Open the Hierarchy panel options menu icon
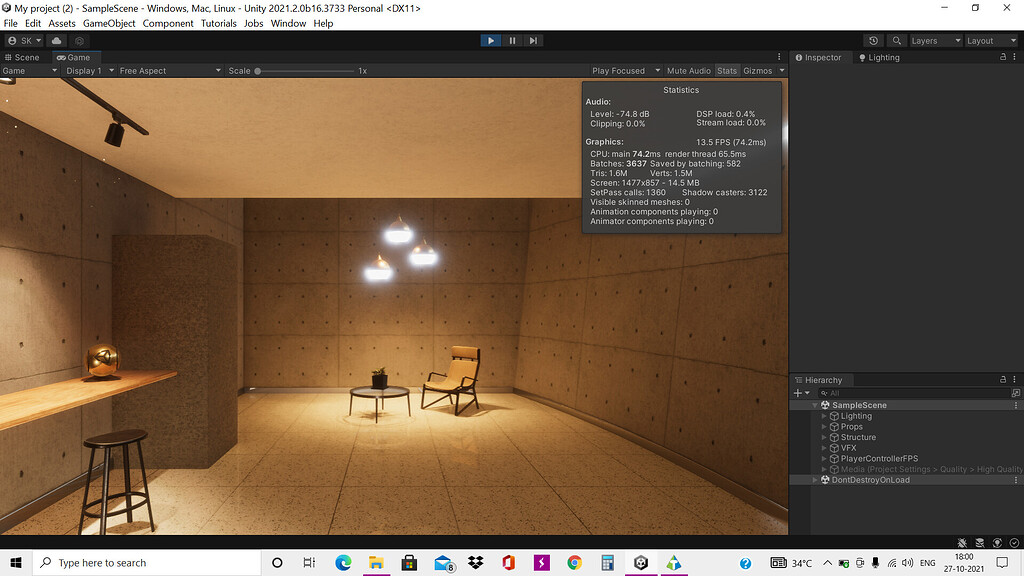The height and width of the screenshot is (576, 1024). 1014,380
